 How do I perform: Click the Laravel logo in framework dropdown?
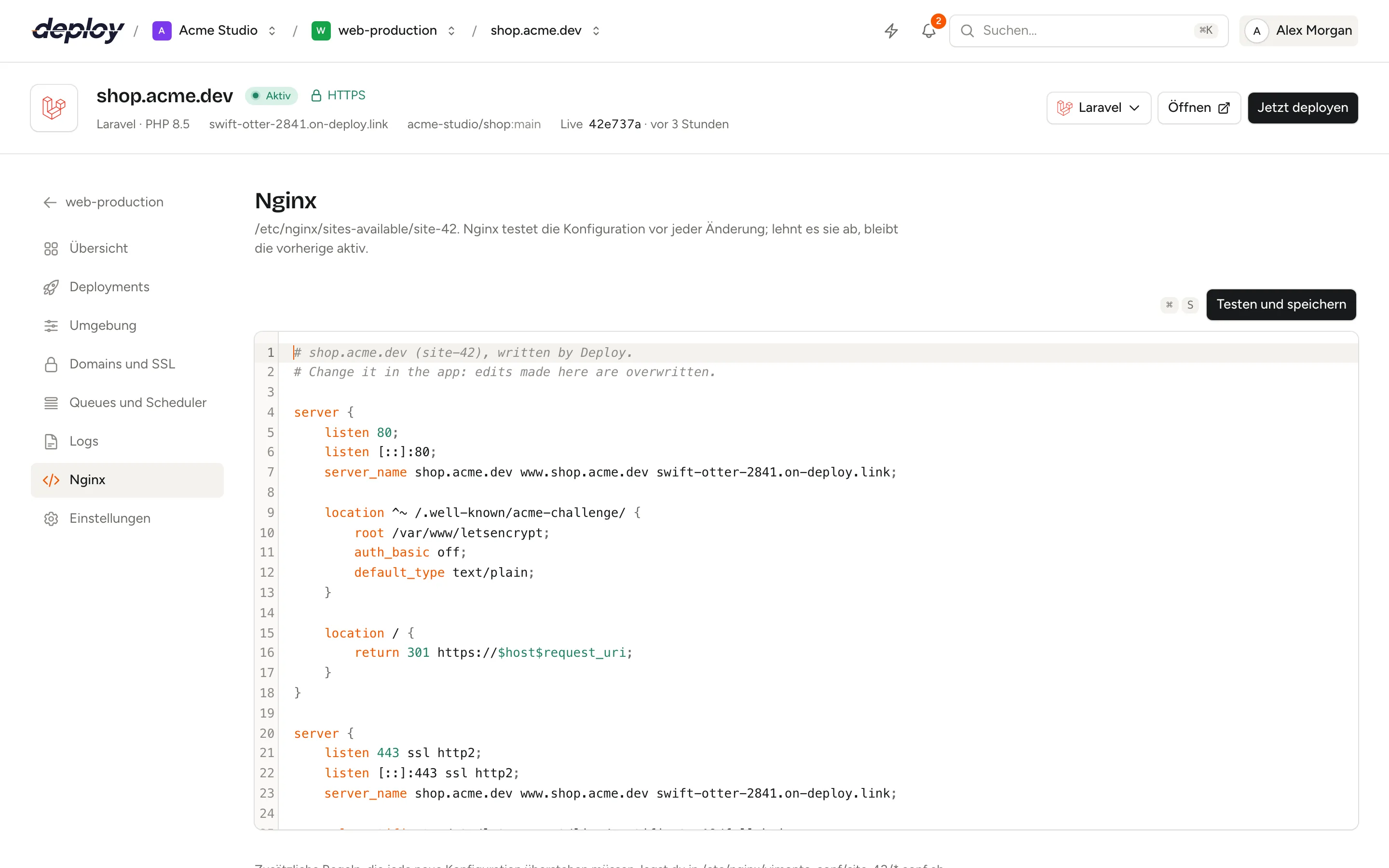[1065, 108]
